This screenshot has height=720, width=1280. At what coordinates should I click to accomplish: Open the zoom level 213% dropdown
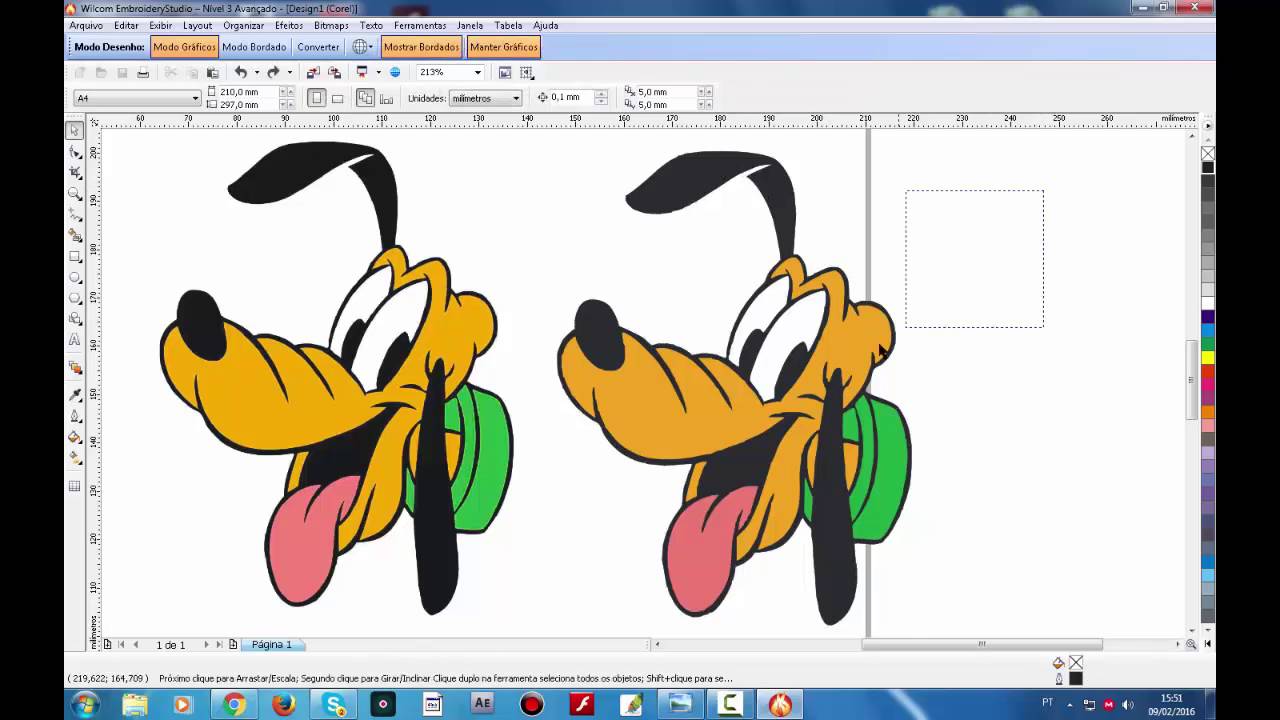tap(477, 72)
